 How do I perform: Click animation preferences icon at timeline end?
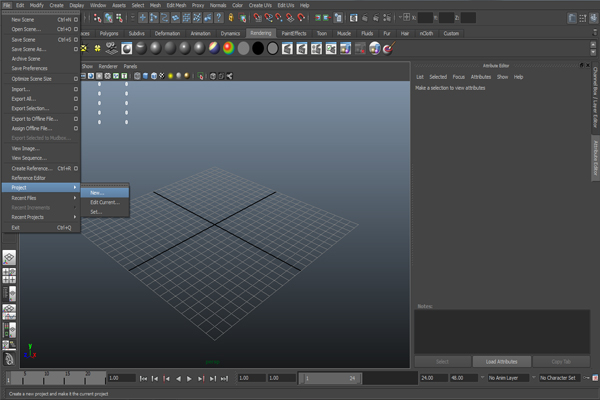point(595,378)
